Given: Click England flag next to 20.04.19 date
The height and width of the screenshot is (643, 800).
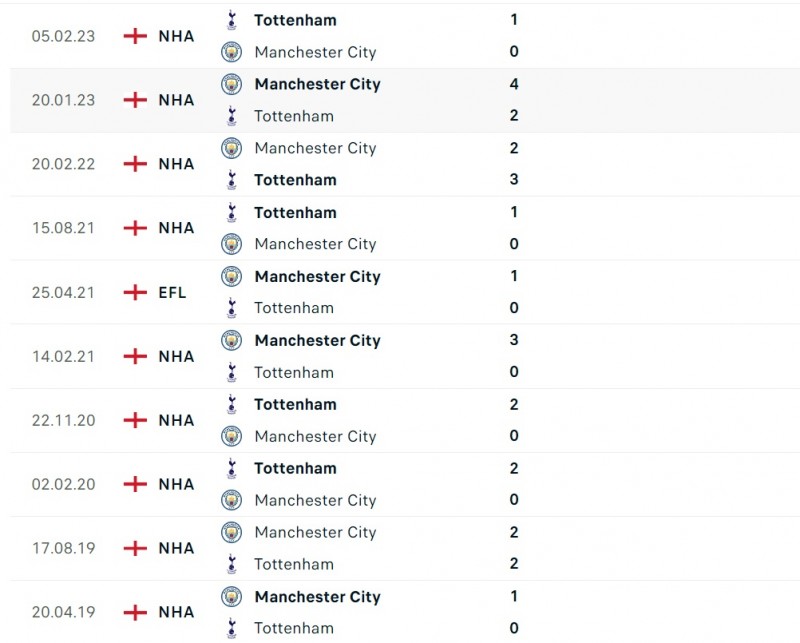Looking at the screenshot, I should [x=135, y=612].
